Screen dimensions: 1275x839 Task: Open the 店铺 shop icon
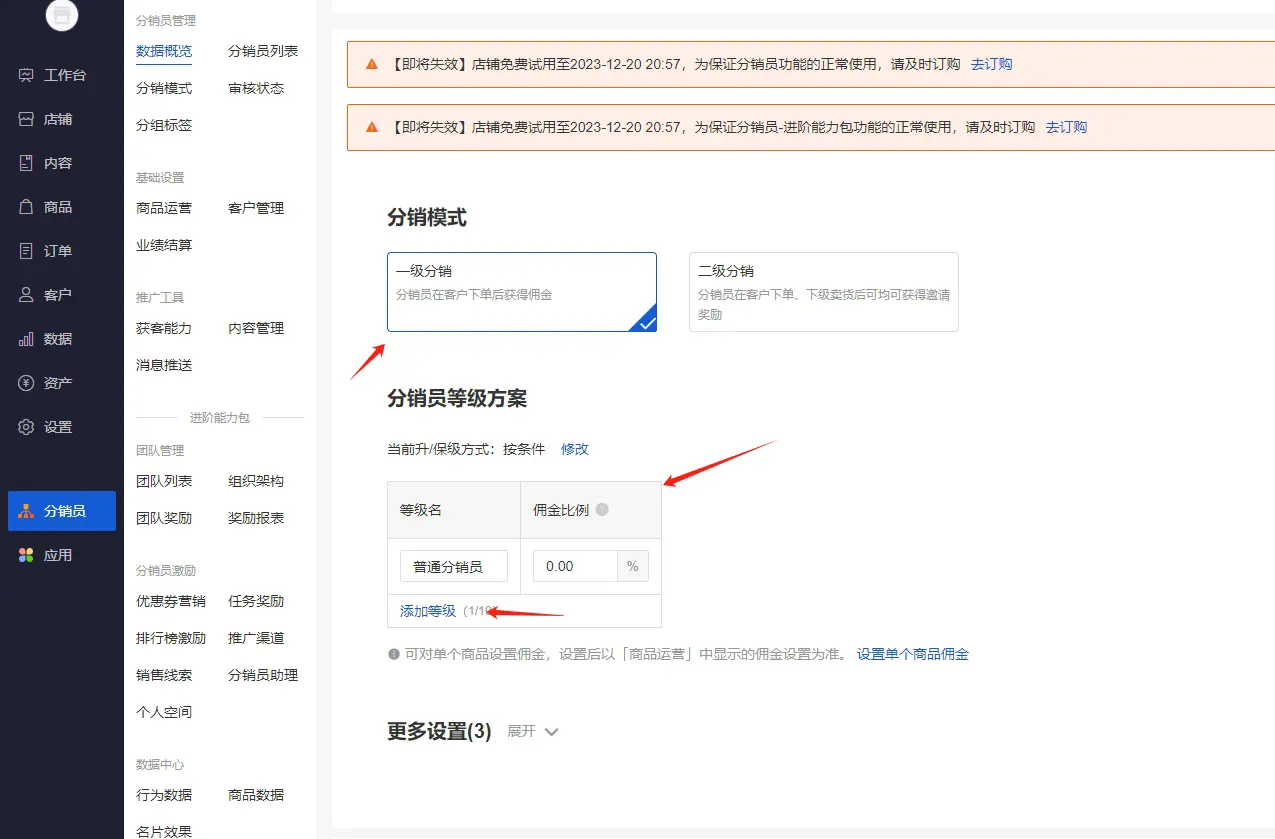tap(27, 119)
